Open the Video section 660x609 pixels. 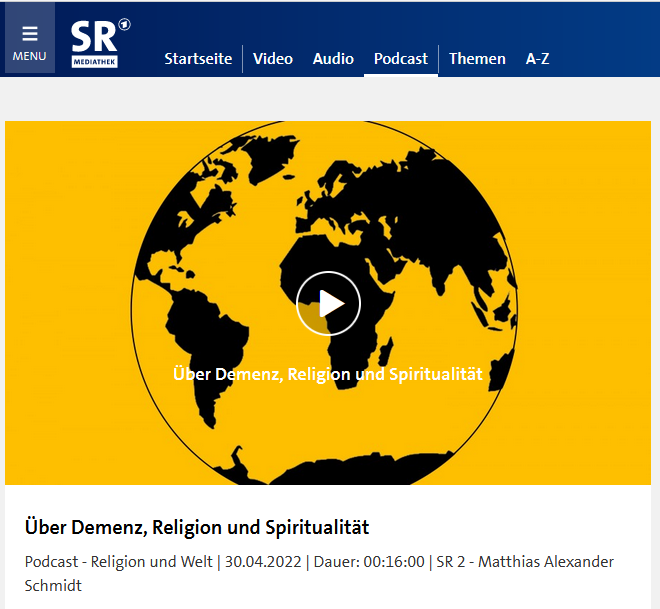[272, 58]
